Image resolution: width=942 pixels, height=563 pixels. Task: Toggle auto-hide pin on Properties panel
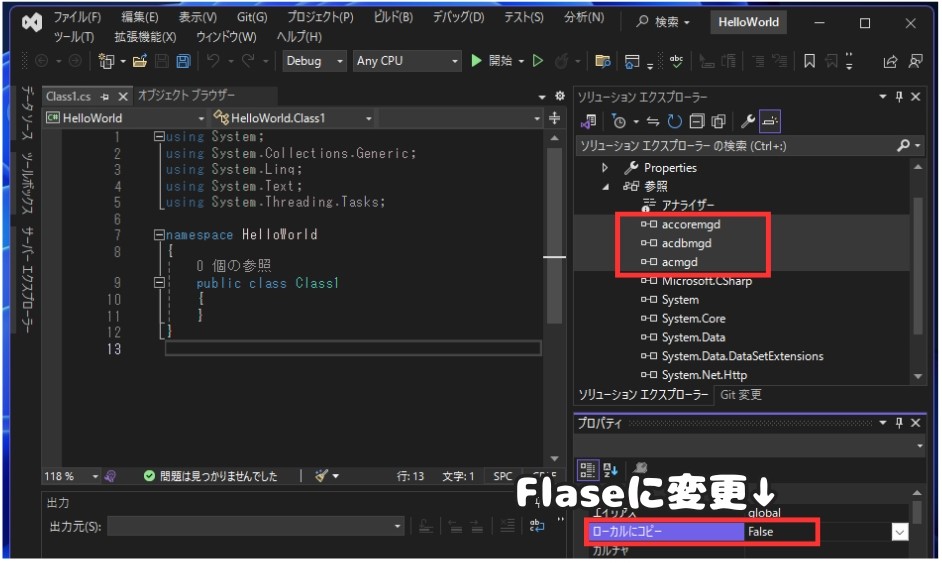click(899, 423)
